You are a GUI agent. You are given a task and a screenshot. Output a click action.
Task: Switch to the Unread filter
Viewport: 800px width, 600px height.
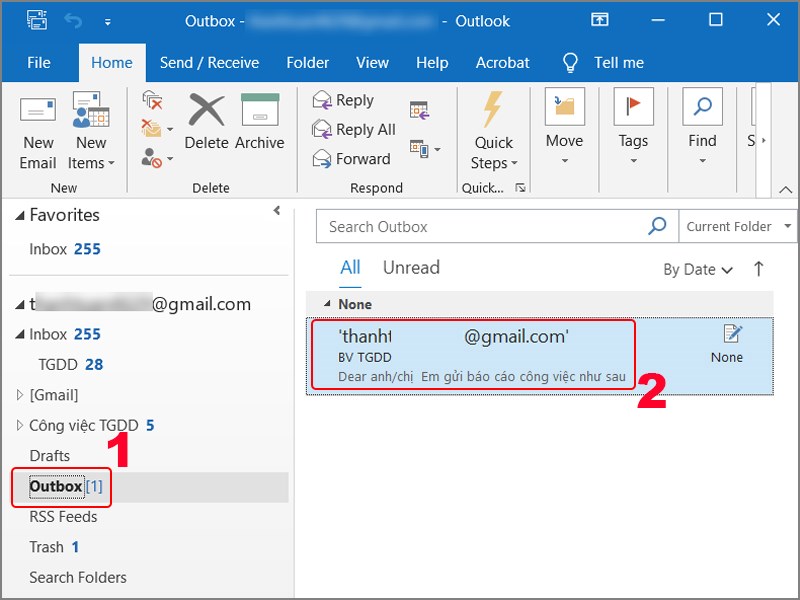click(x=411, y=267)
